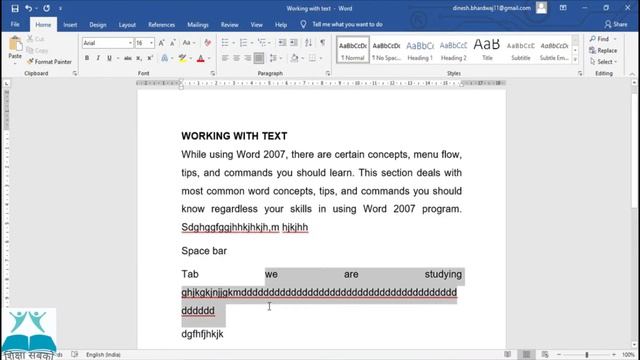Click the zoom slider handle in the status bar
640x360 pixels.
coord(587,355)
